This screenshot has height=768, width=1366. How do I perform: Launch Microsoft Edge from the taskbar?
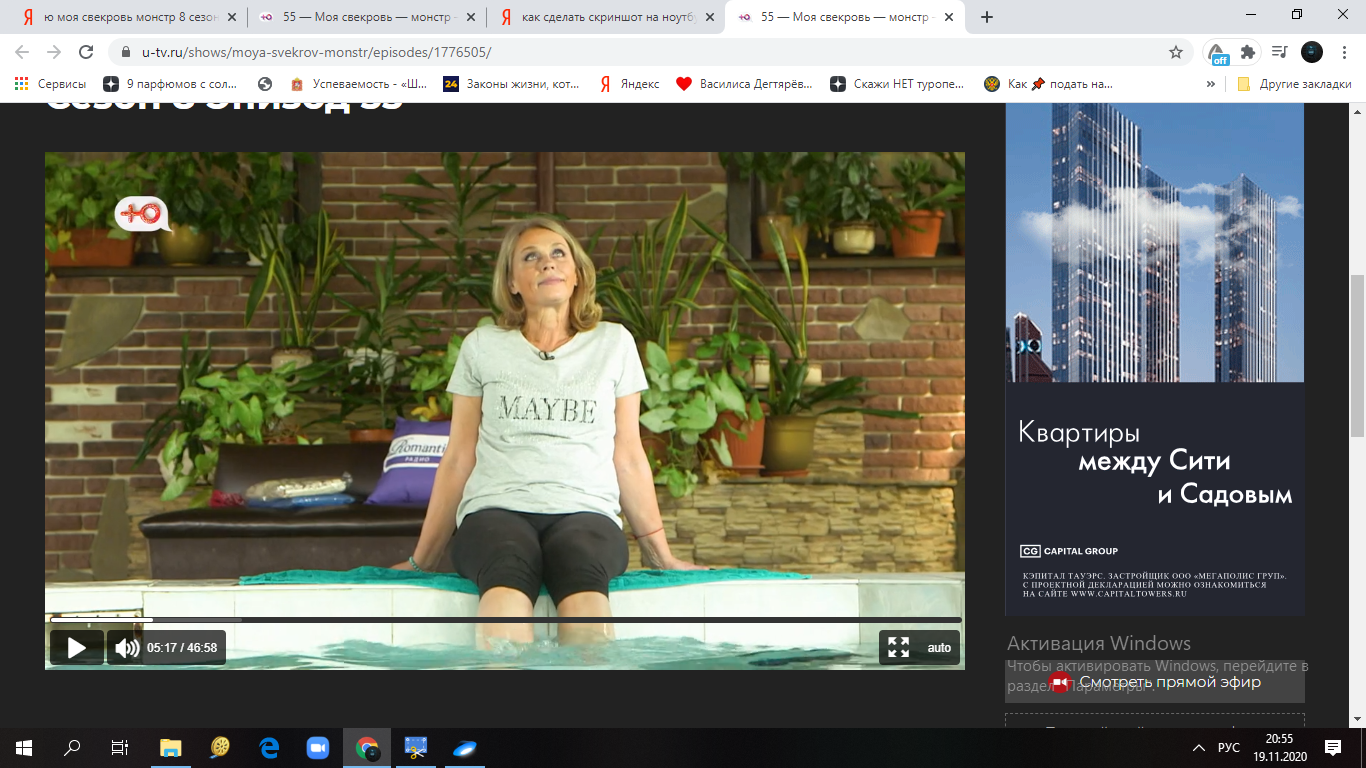pos(269,747)
